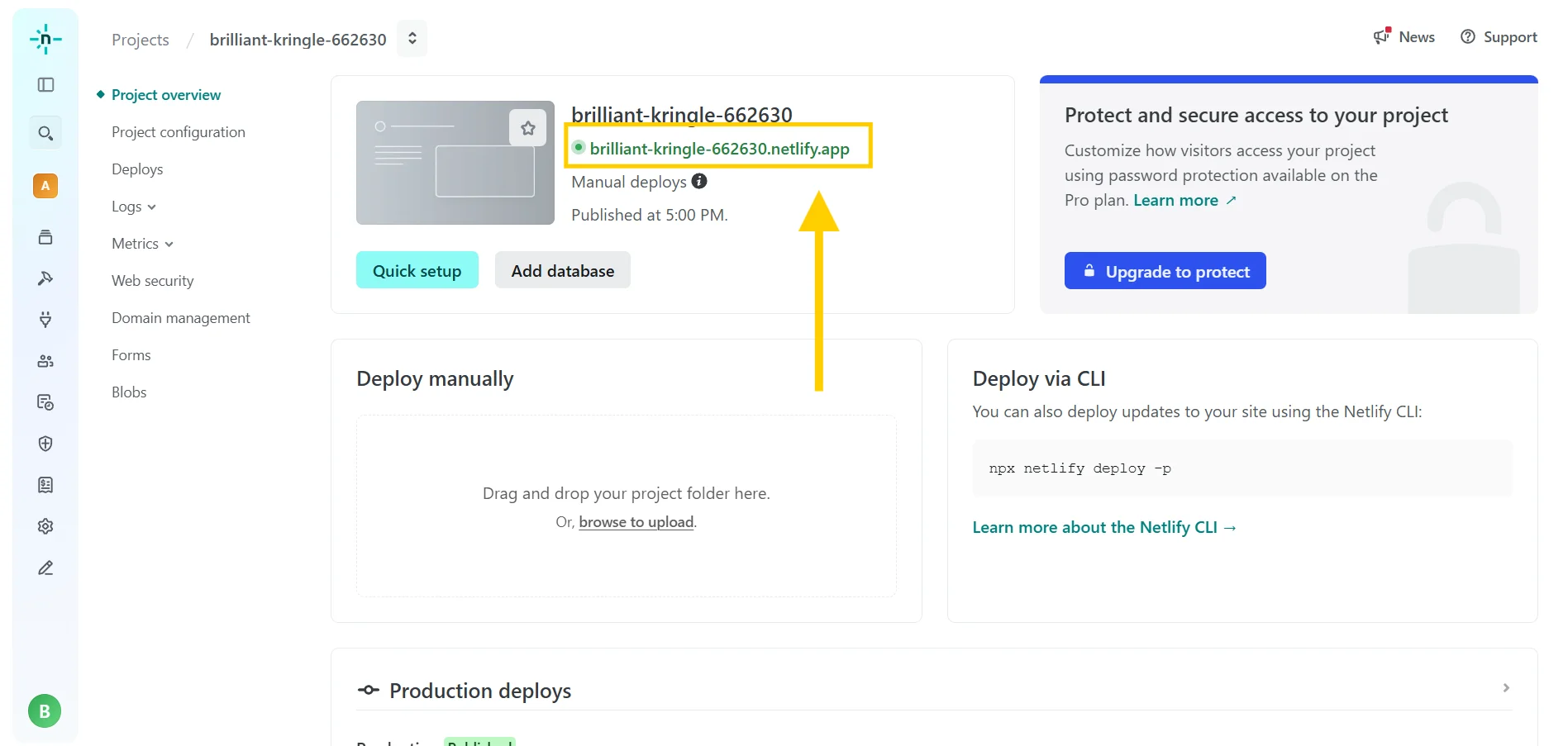
Task: Open the team settings gear icon
Action: [45, 526]
